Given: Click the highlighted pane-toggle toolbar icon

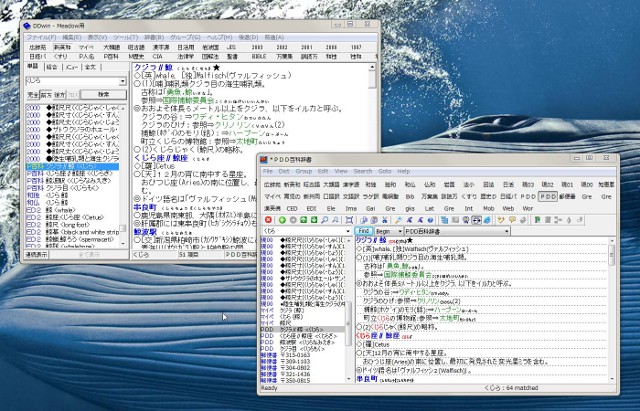Looking at the screenshot, I should click(476, 220).
